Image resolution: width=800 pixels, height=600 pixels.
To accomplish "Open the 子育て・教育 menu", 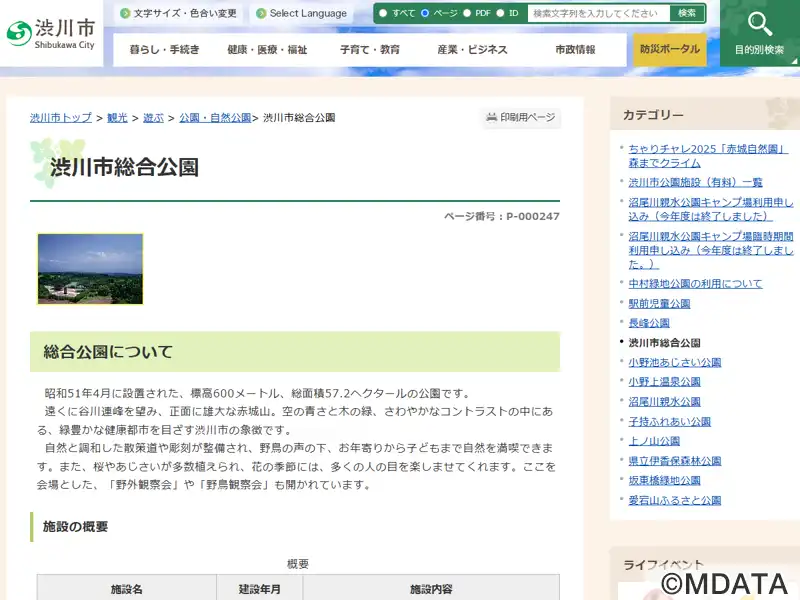I will point(370,50).
